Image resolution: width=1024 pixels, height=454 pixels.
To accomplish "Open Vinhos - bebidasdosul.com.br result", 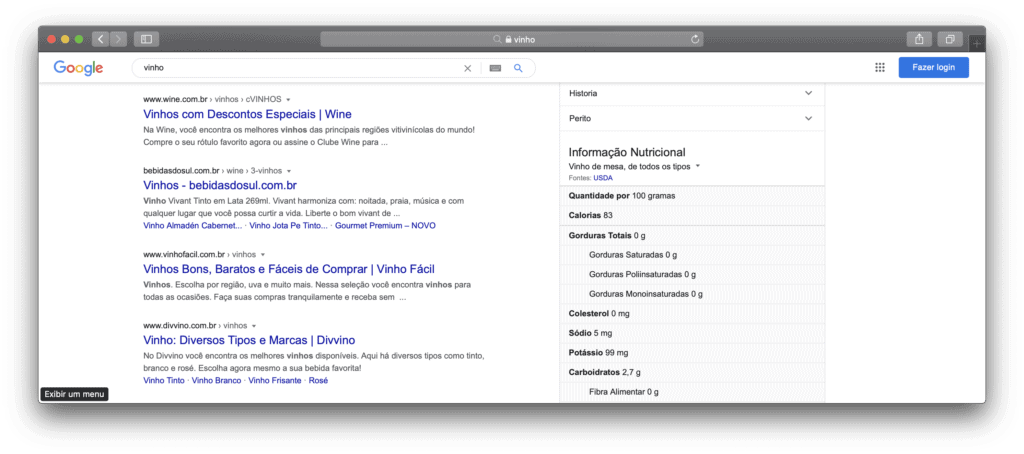I will pos(220,186).
